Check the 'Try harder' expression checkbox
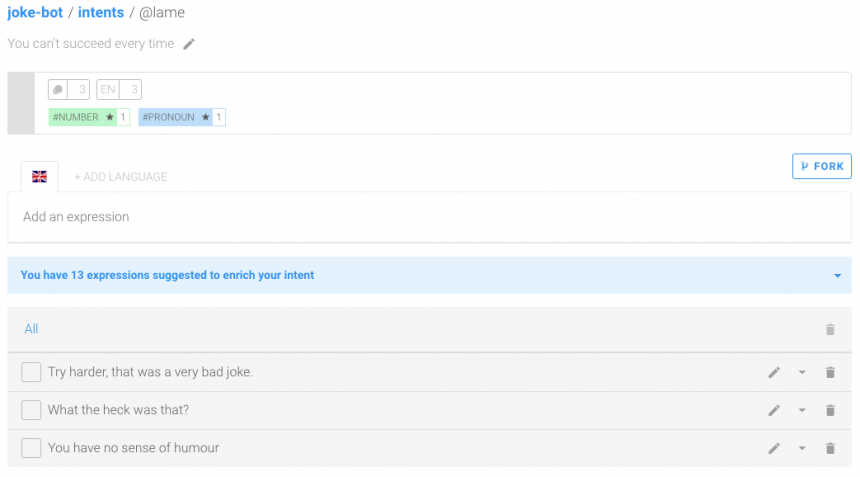The width and height of the screenshot is (860, 477). coord(31,372)
